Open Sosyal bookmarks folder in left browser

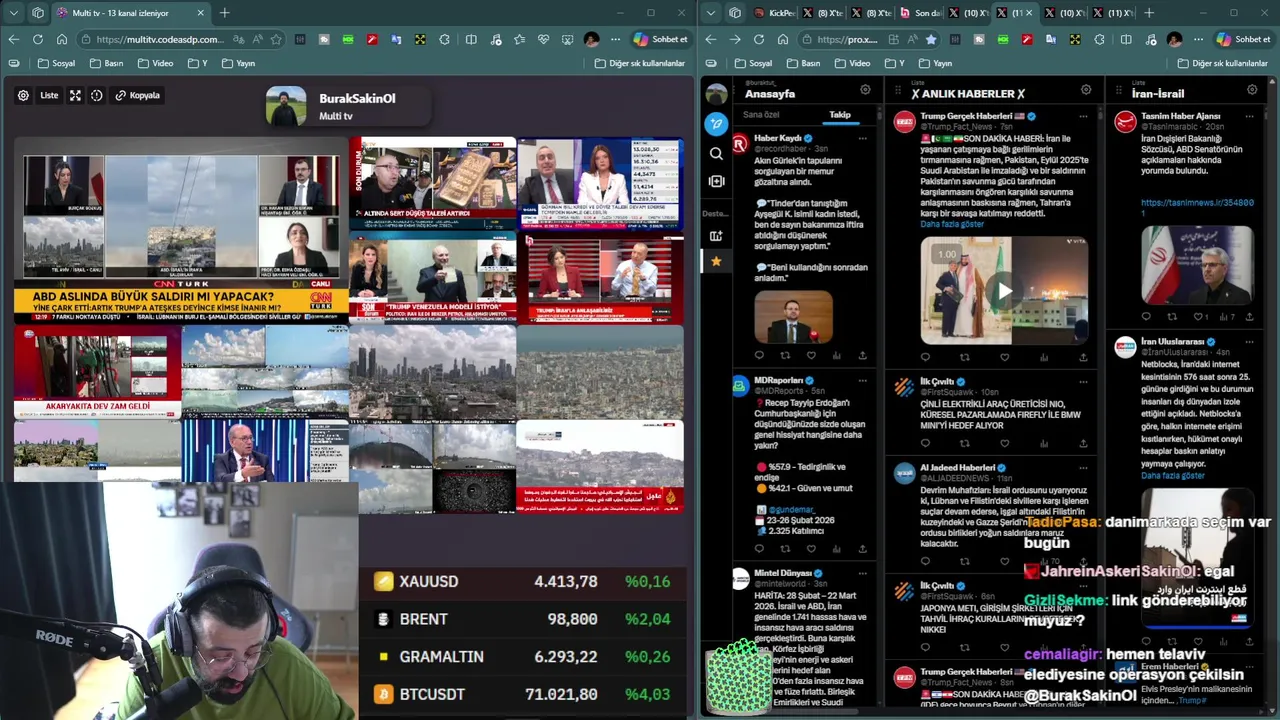point(56,63)
